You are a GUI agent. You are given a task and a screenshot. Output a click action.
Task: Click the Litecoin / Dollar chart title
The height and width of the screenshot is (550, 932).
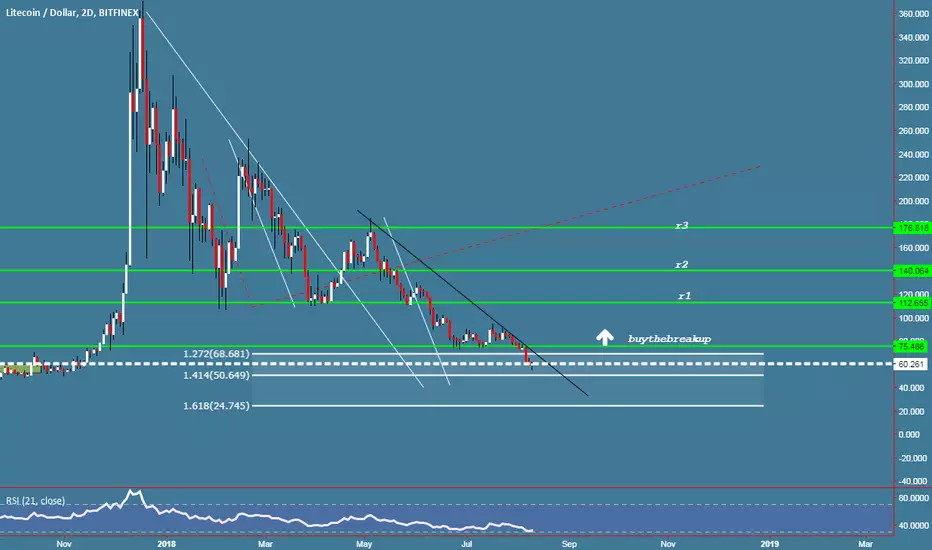tap(72, 12)
